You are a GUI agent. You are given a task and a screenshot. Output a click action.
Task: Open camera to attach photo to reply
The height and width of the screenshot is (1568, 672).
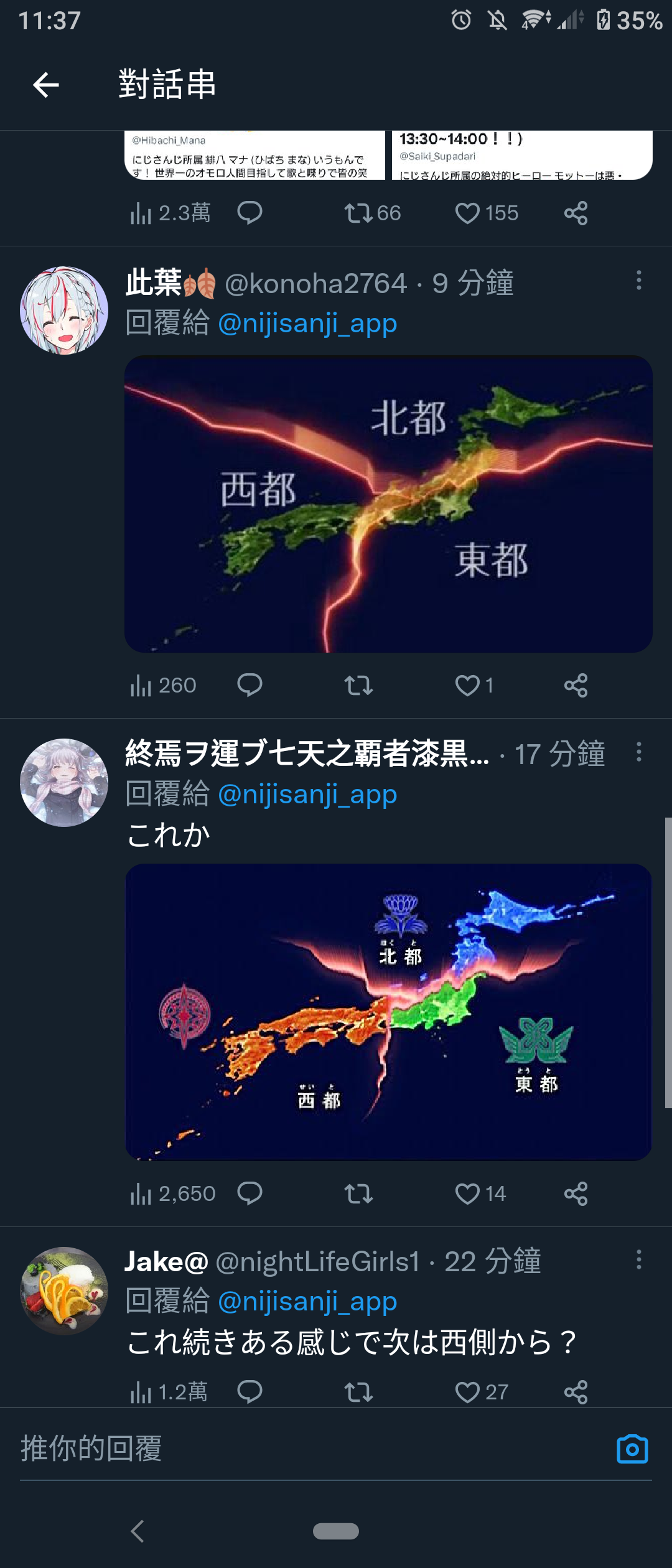[x=632, y=1449]
